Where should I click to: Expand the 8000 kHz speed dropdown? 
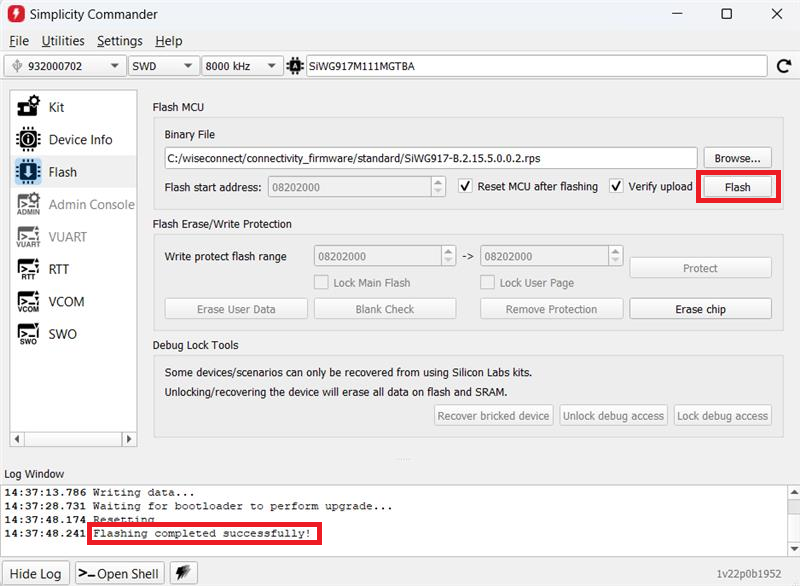click(x=240, y=66)
